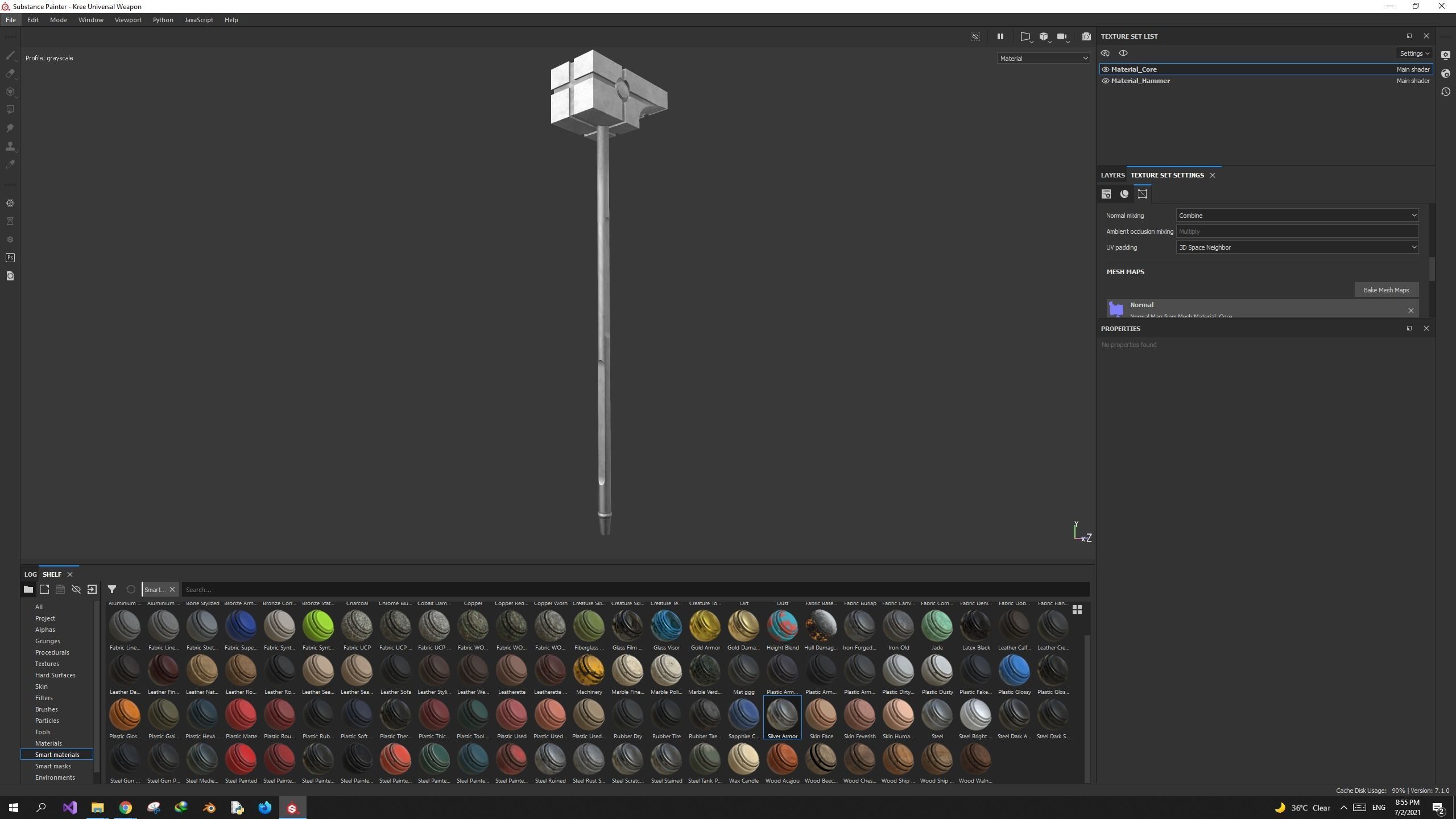Open the Material channel dropdown in viewport

click(x=1043, y=58)
